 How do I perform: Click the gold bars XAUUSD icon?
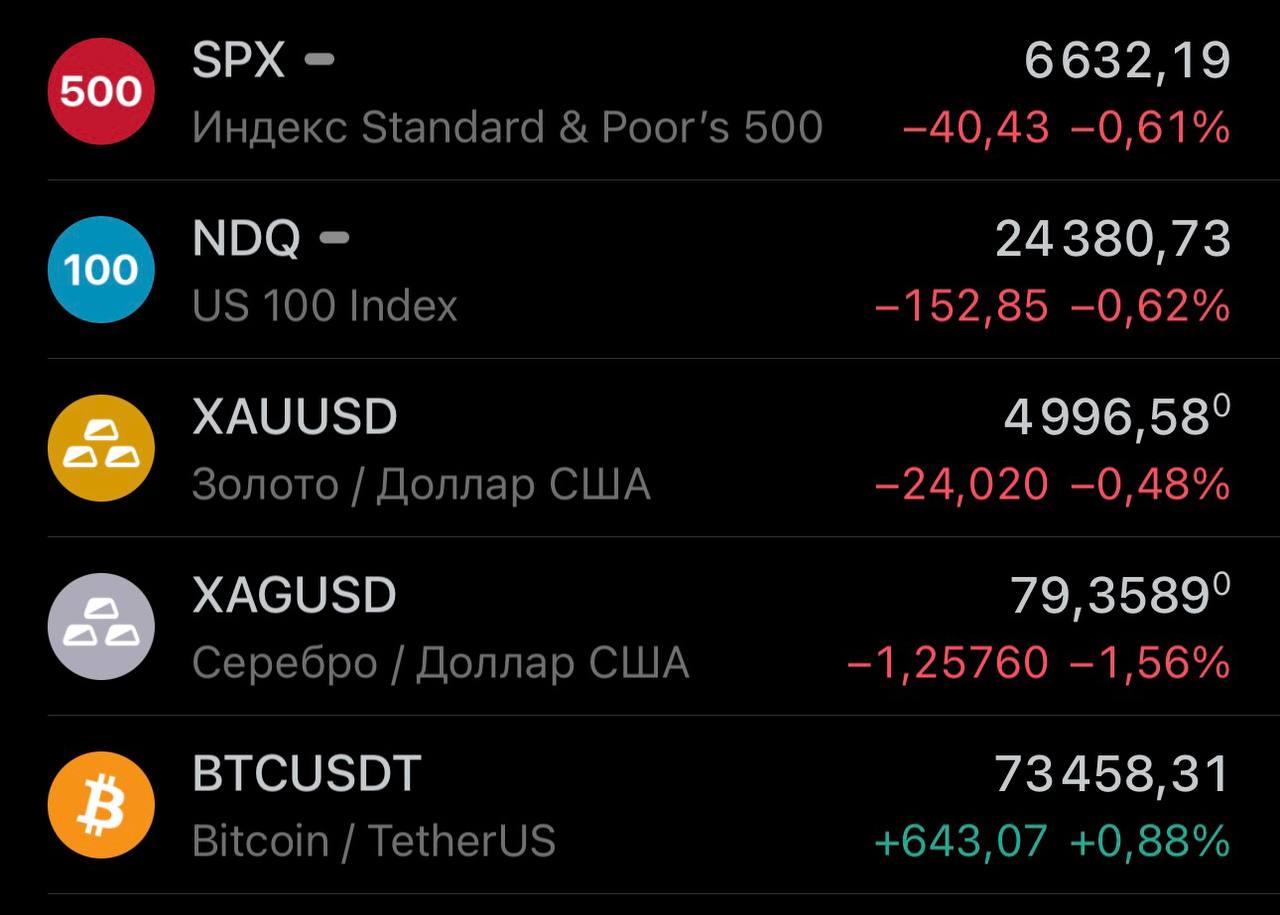pos(101,448)
